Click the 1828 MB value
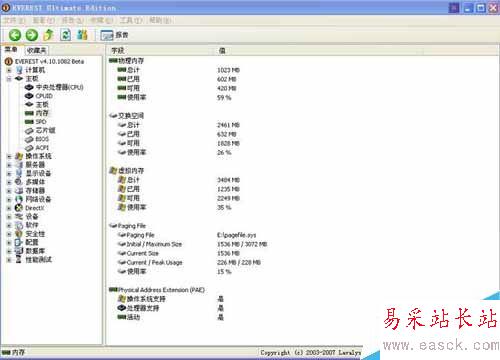500x360 pixels. point(228,144)
